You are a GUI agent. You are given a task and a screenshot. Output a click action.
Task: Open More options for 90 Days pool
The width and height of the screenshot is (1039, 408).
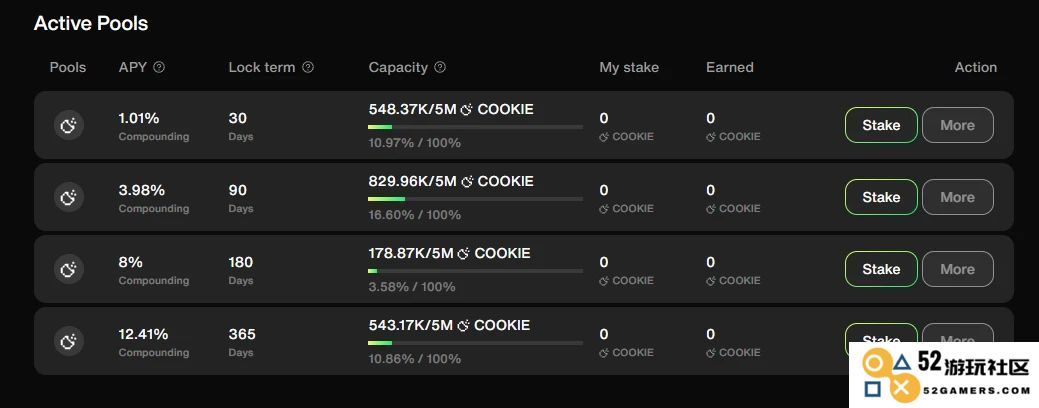click(x=957, y=197)
